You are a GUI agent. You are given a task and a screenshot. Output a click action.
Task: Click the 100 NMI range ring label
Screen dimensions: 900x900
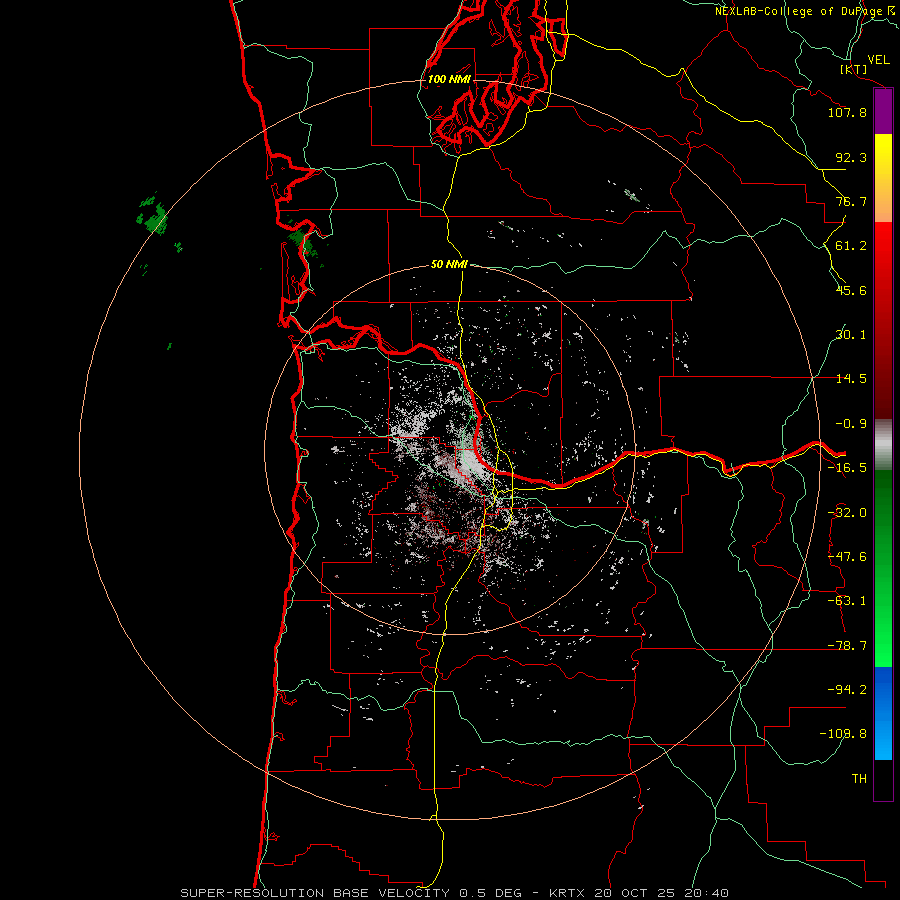[x=449, y=79]
